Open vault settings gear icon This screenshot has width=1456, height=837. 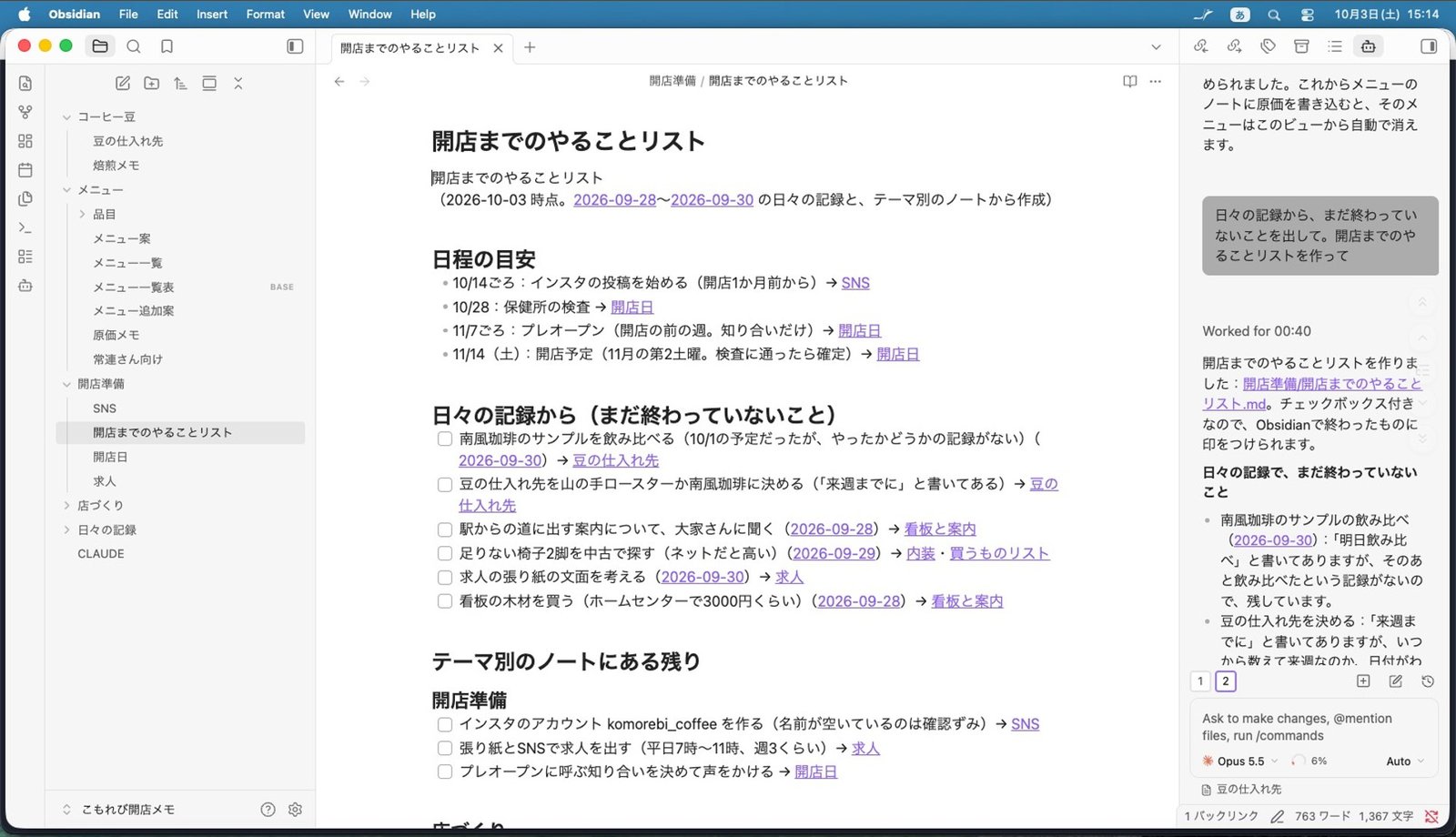coord(295,809)
